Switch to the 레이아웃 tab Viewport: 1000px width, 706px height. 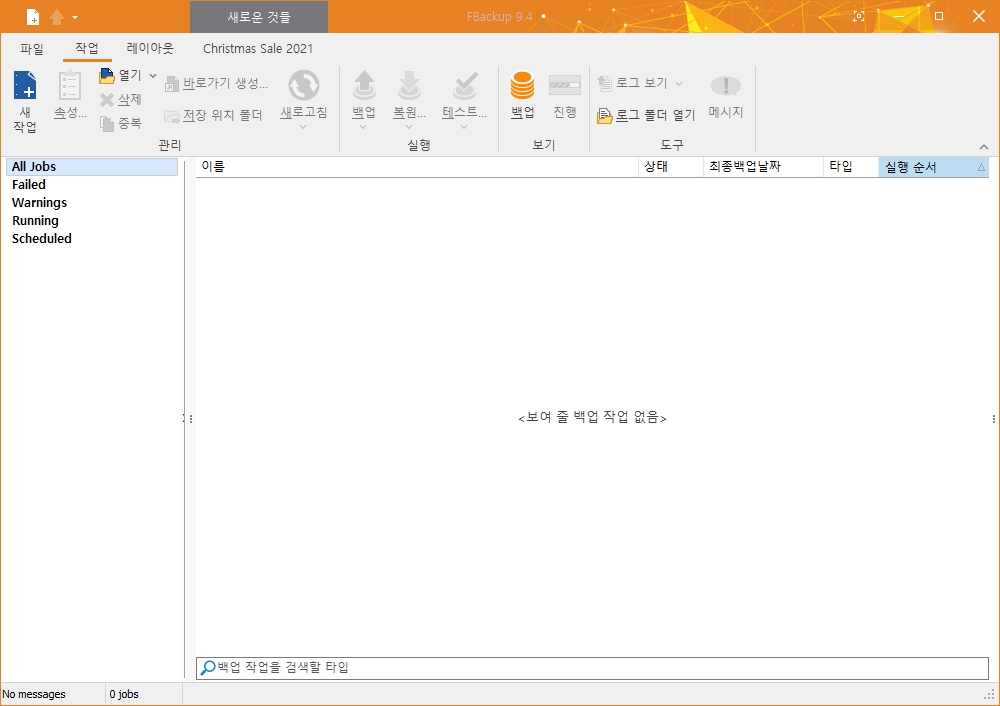pyautogui.click(x=150, y=48)
